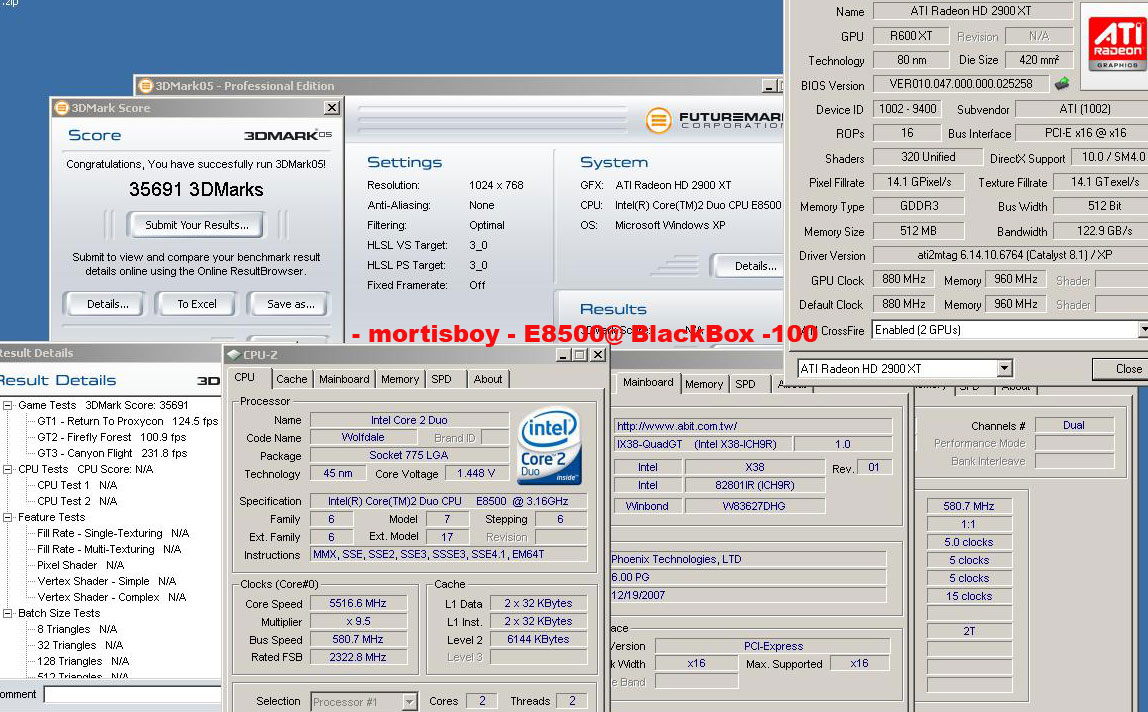Click the Multiplier x 9.5 value
Image resolution: width=1148 pixels, height=712 pixels.
[357, 621]
